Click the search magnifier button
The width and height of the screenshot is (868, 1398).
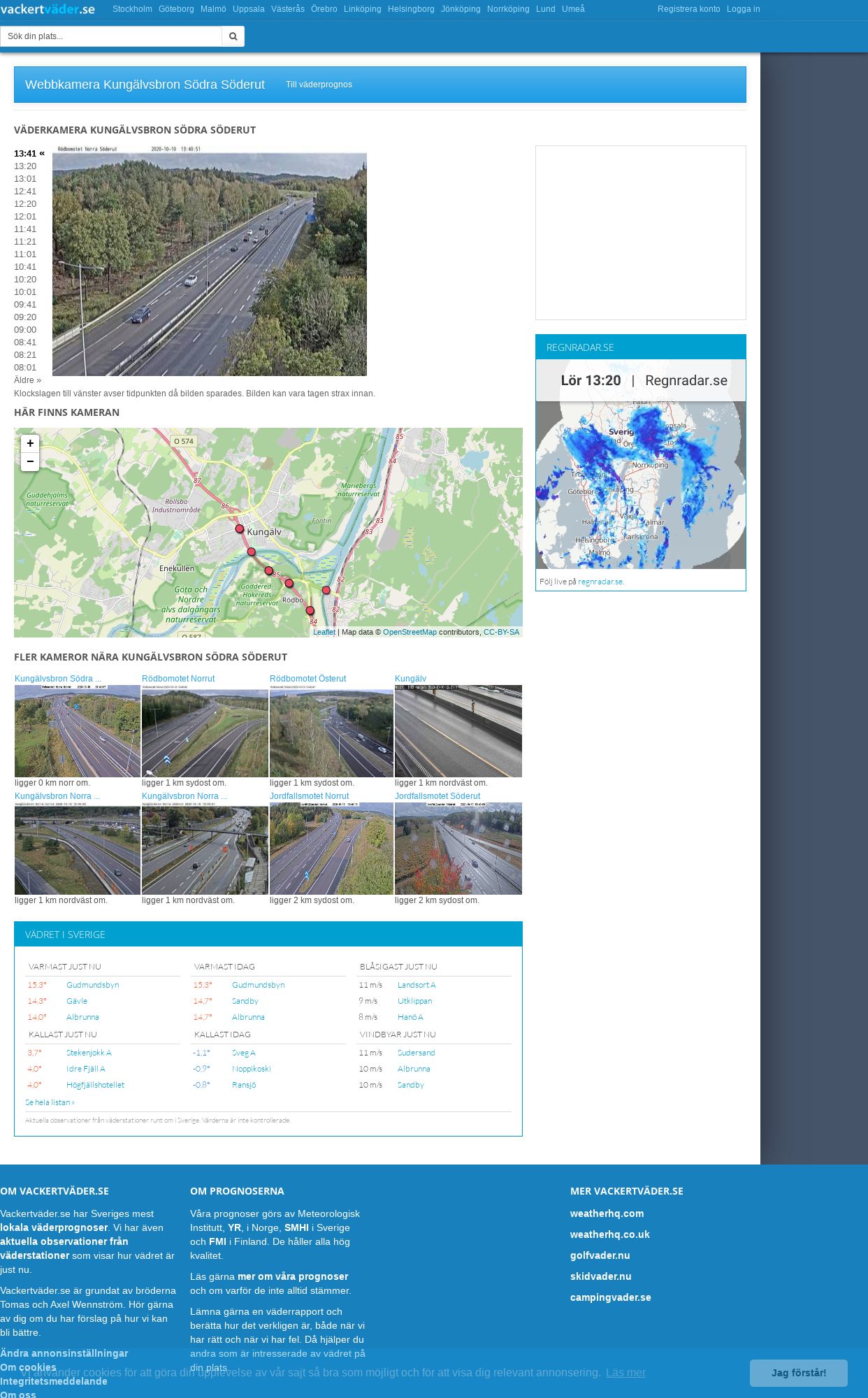233,36
